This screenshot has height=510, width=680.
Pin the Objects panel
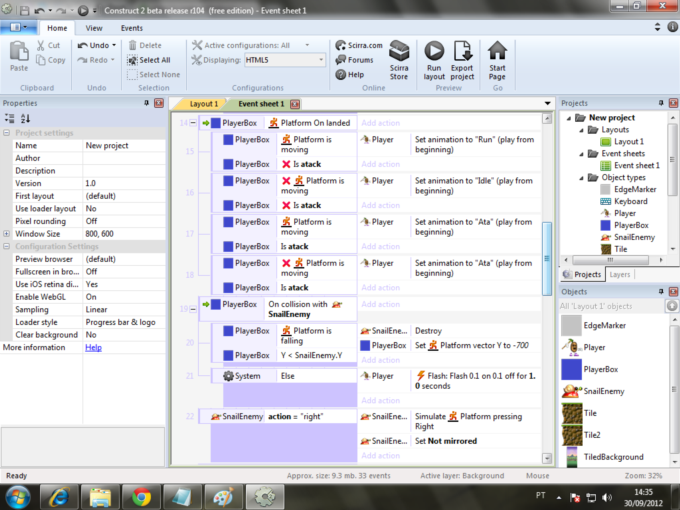661,291
